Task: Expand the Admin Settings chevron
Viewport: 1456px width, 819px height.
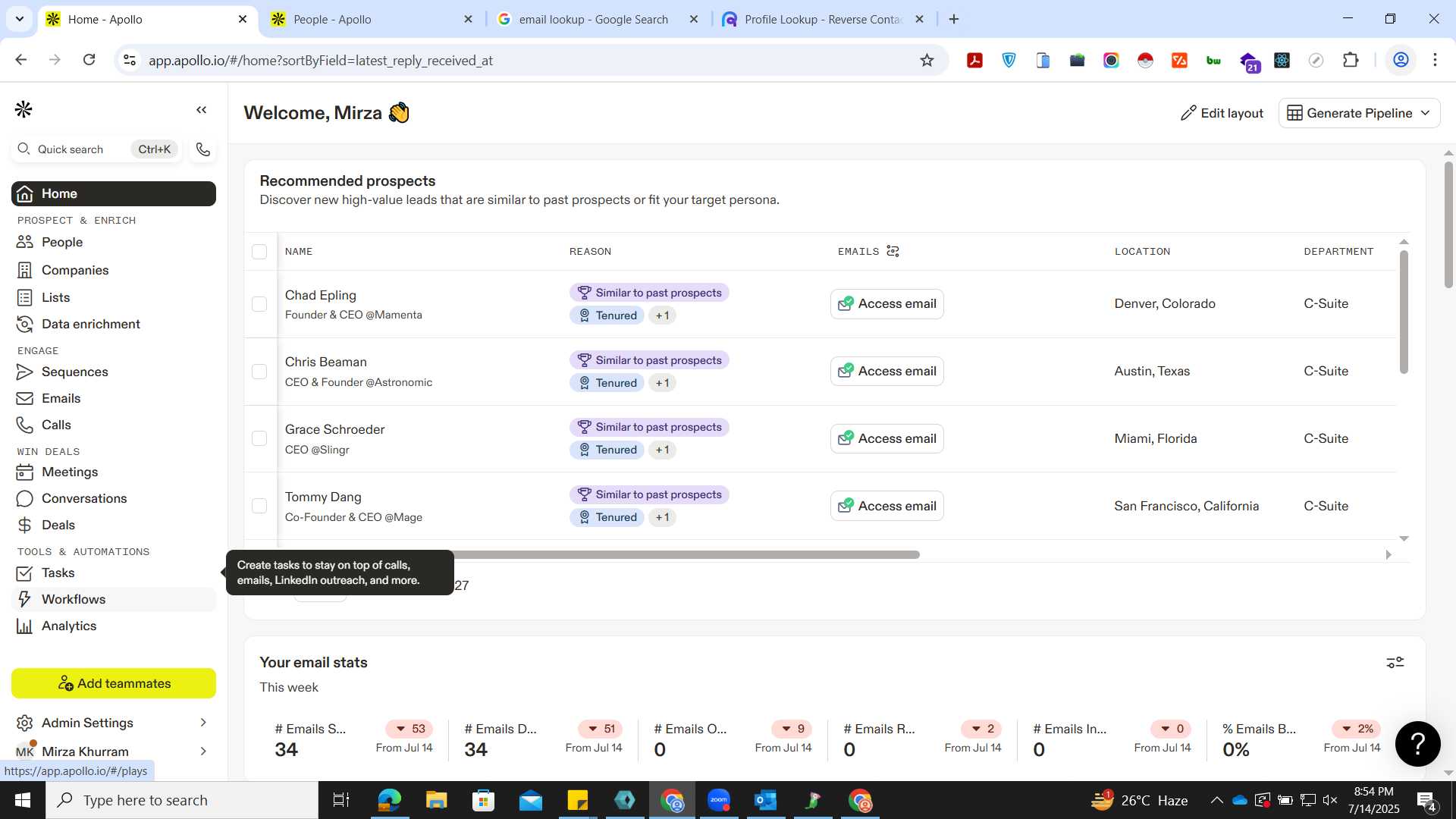Action: 203,723
